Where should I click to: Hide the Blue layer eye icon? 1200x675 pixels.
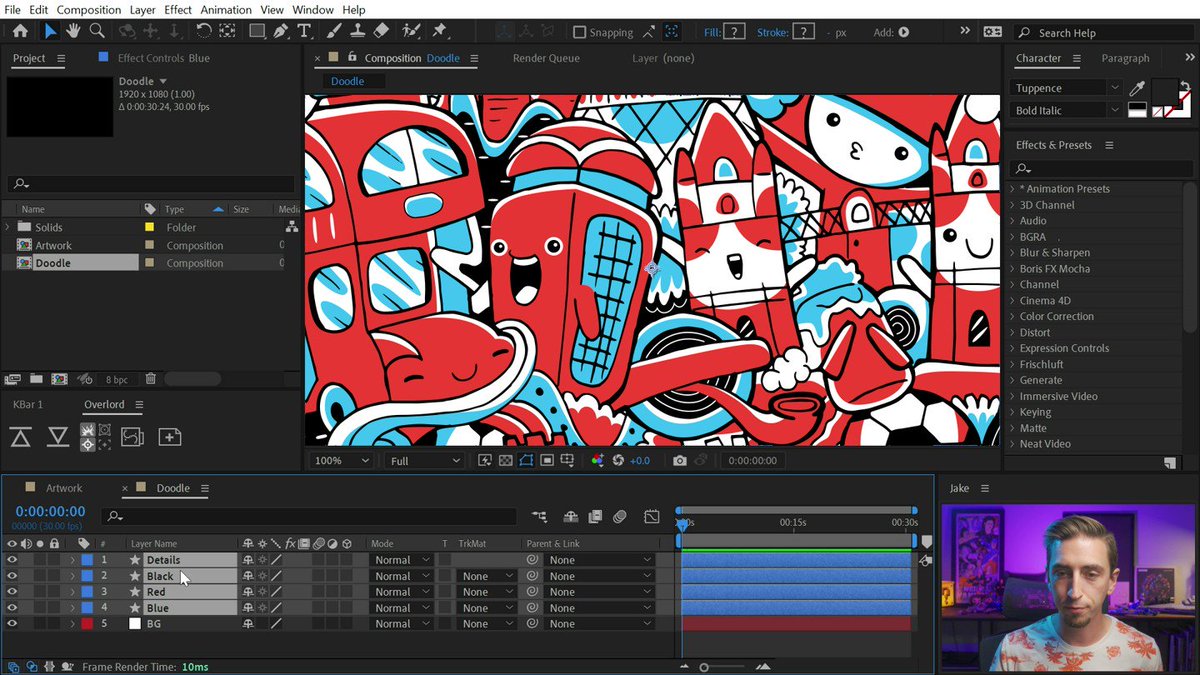[12, 608]
